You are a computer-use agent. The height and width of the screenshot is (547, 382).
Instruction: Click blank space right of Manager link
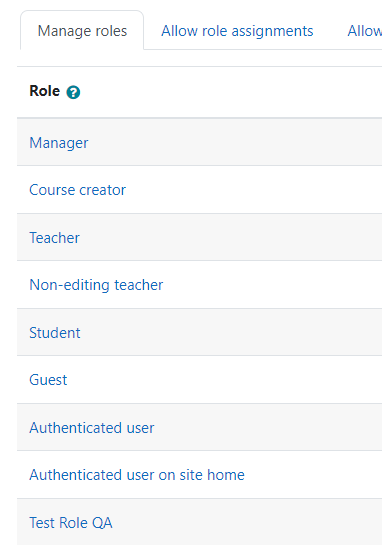coord(234,142)
